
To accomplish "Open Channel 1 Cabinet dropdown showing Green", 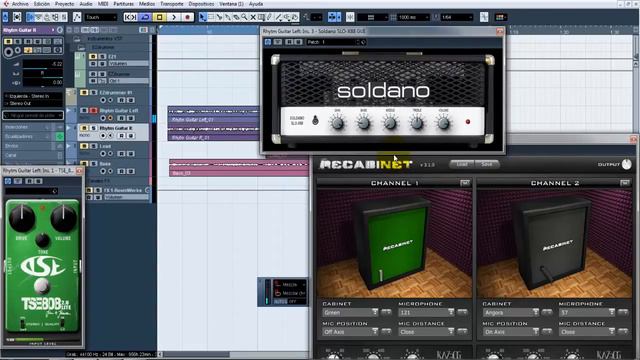I will coord(351,312).
